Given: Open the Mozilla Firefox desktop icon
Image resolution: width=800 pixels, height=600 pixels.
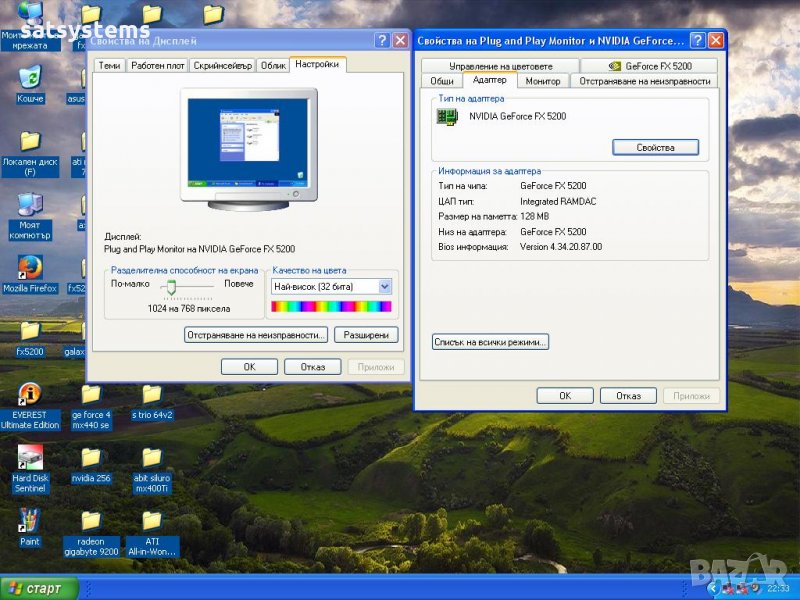Looking at the screenshot, I should tap(30, 268).
